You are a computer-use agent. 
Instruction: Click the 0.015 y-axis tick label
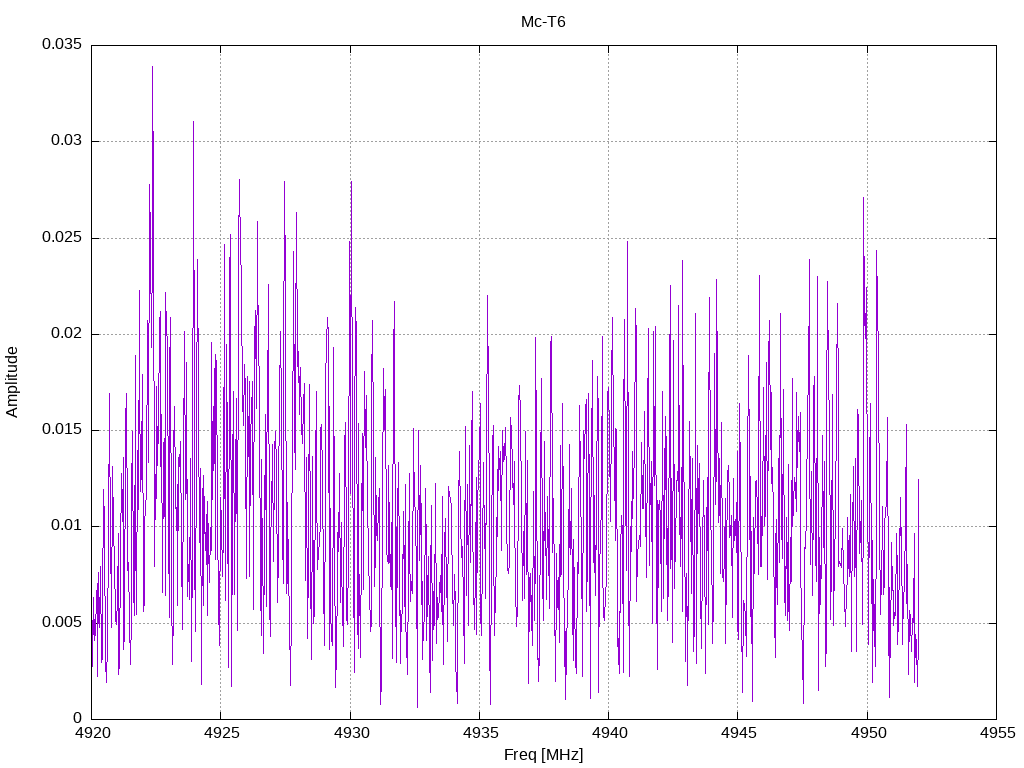pos(62,429)
